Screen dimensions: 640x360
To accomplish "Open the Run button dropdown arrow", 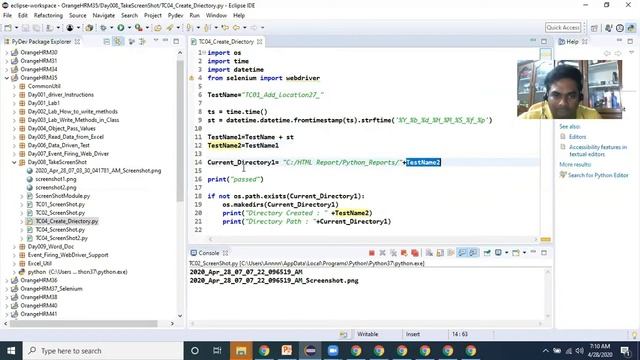I will pyautogui.click(x=129, y=28).
